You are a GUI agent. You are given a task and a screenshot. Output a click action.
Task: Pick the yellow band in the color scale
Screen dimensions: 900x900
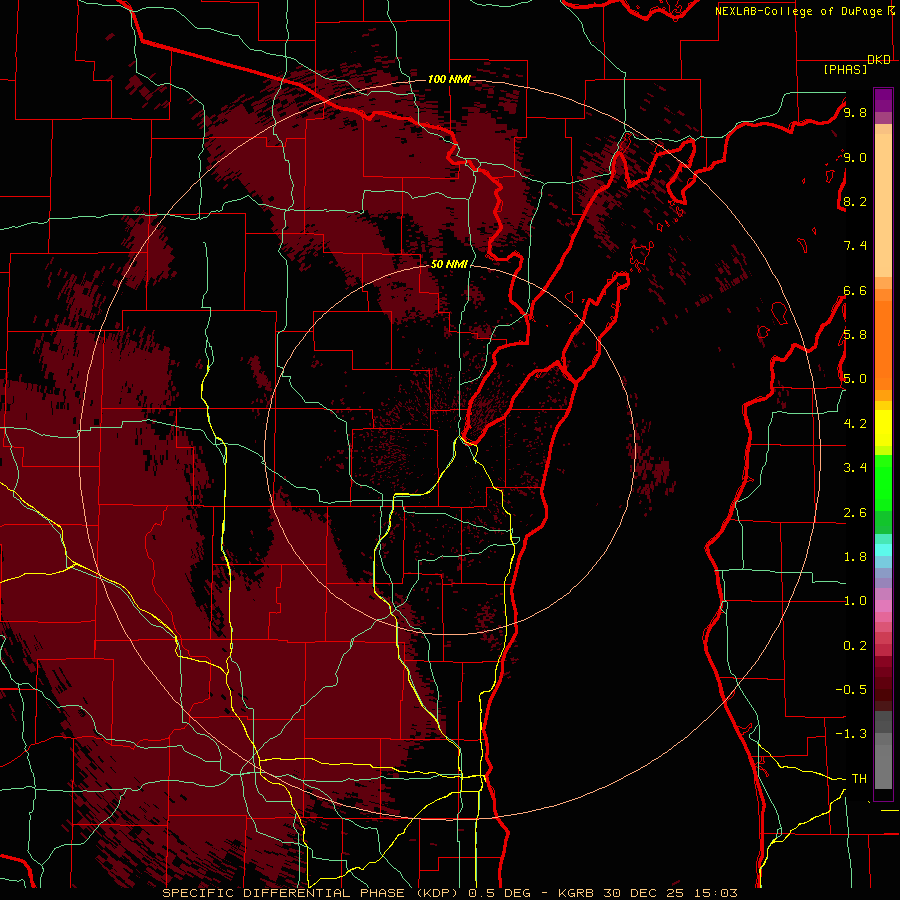tap(883, 428)
